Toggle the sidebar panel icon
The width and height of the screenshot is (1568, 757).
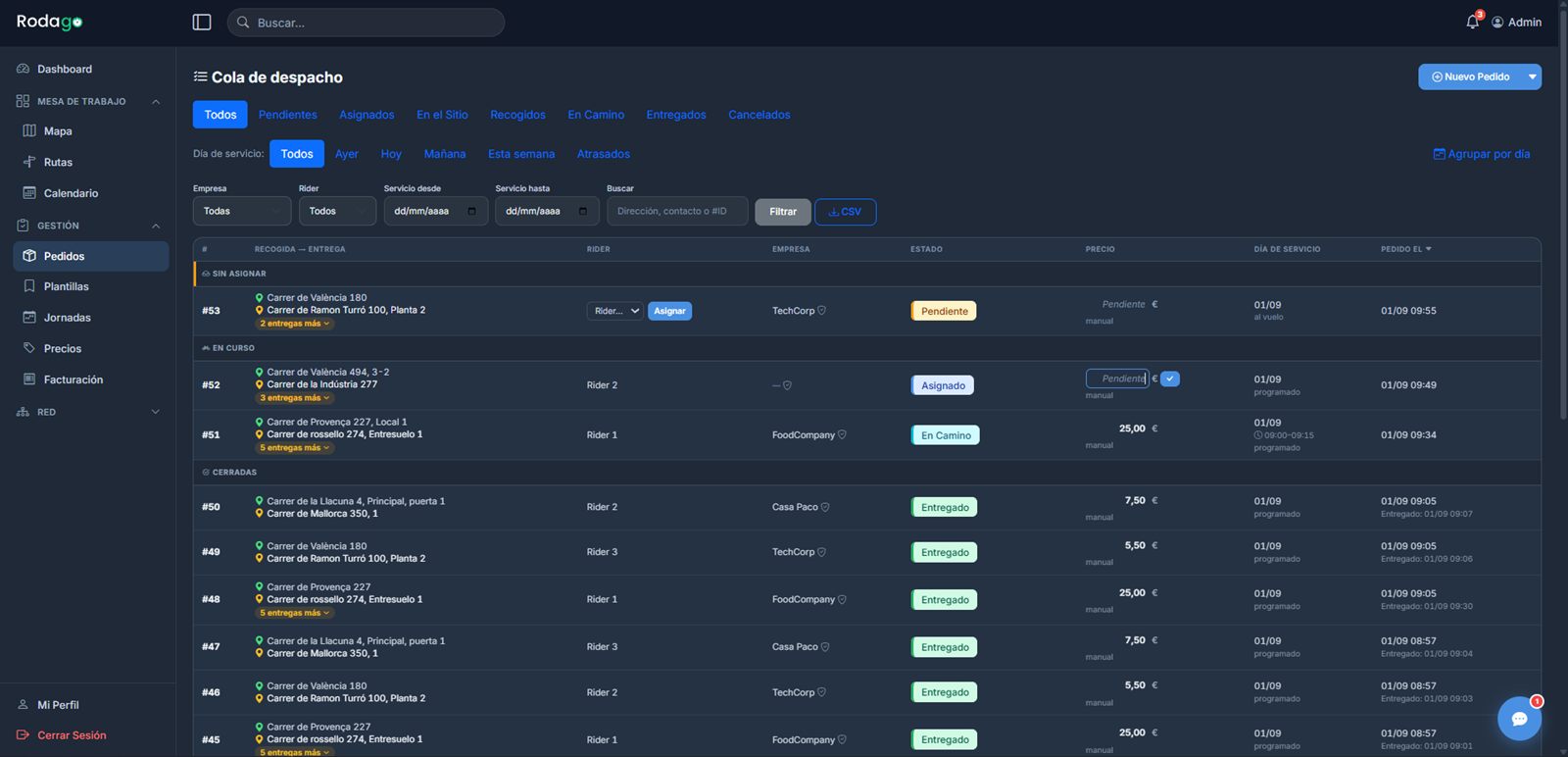[x=202, y=22]
